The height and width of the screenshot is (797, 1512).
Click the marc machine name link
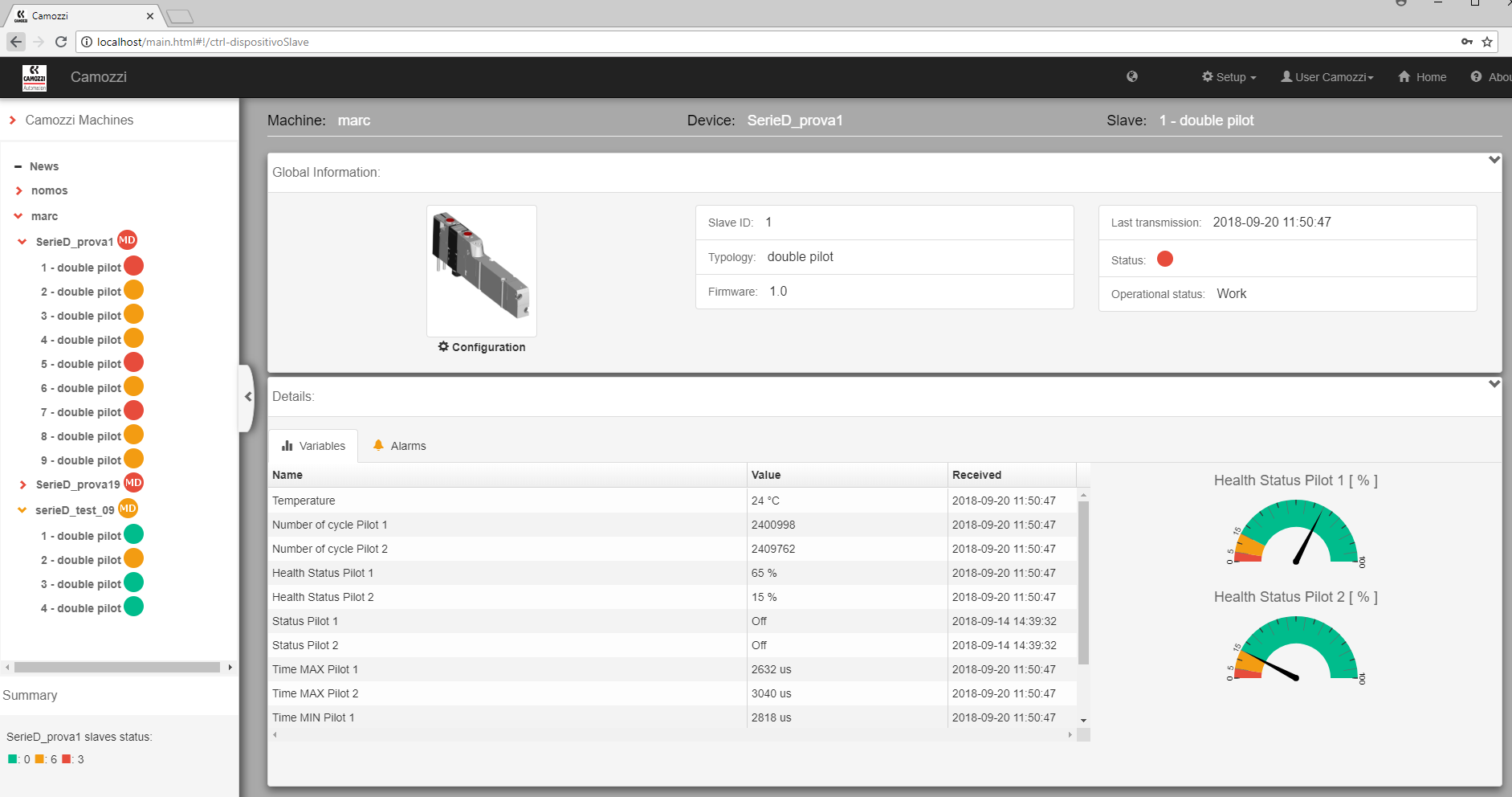point(354,121)
